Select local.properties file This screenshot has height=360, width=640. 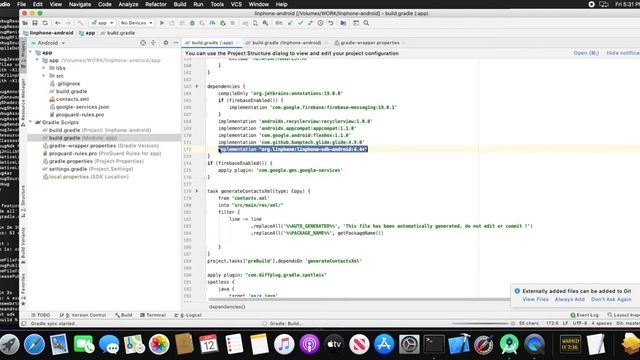69,177
